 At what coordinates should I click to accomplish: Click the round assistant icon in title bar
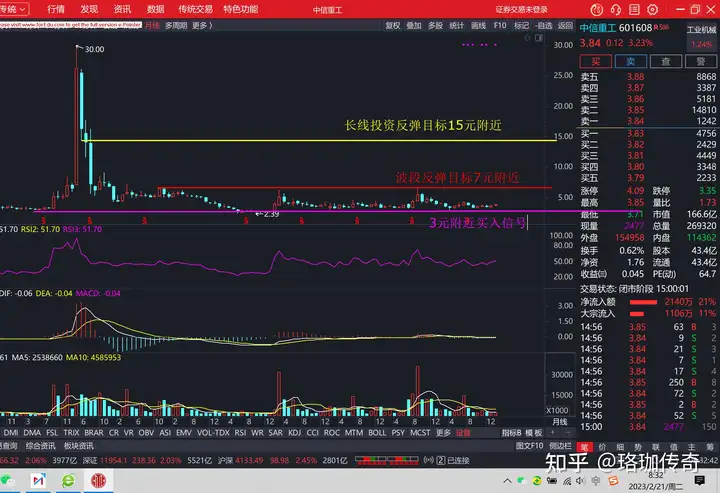click(x=596, y=9)
